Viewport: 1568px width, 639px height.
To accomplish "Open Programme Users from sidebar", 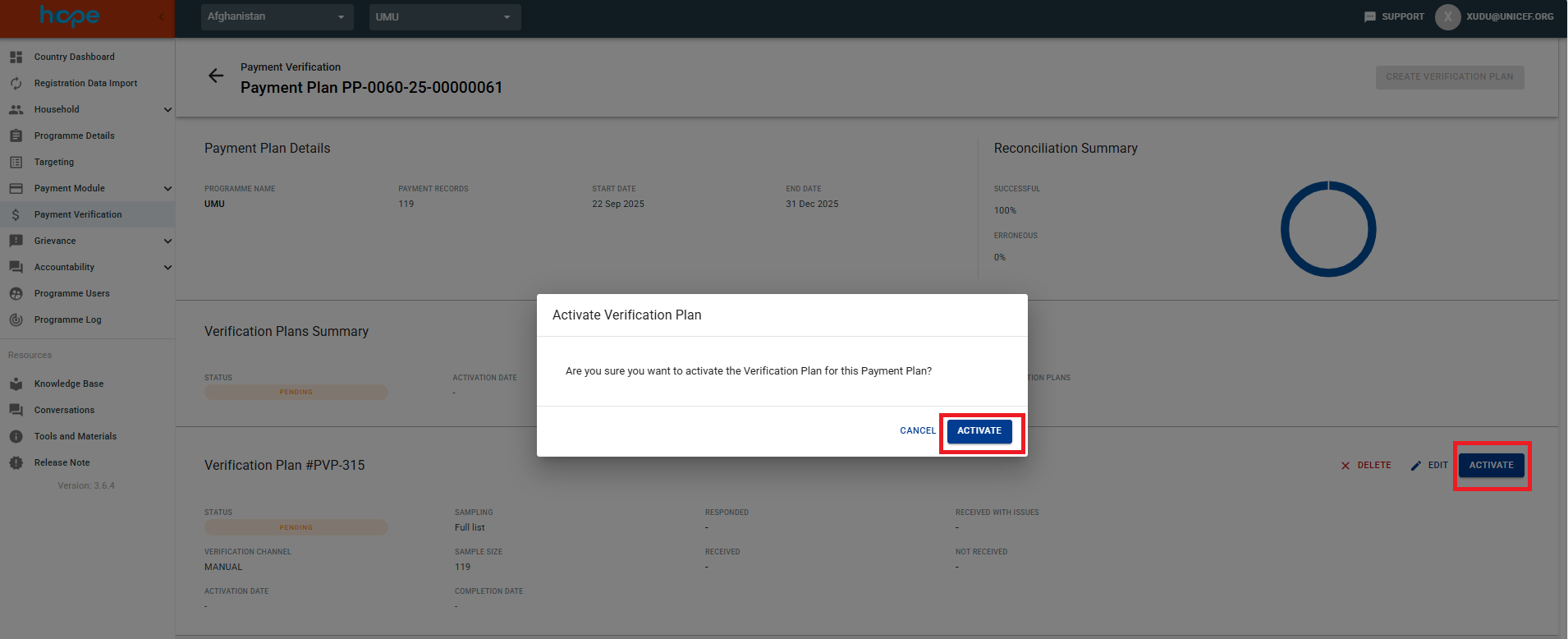I will 71,293.
